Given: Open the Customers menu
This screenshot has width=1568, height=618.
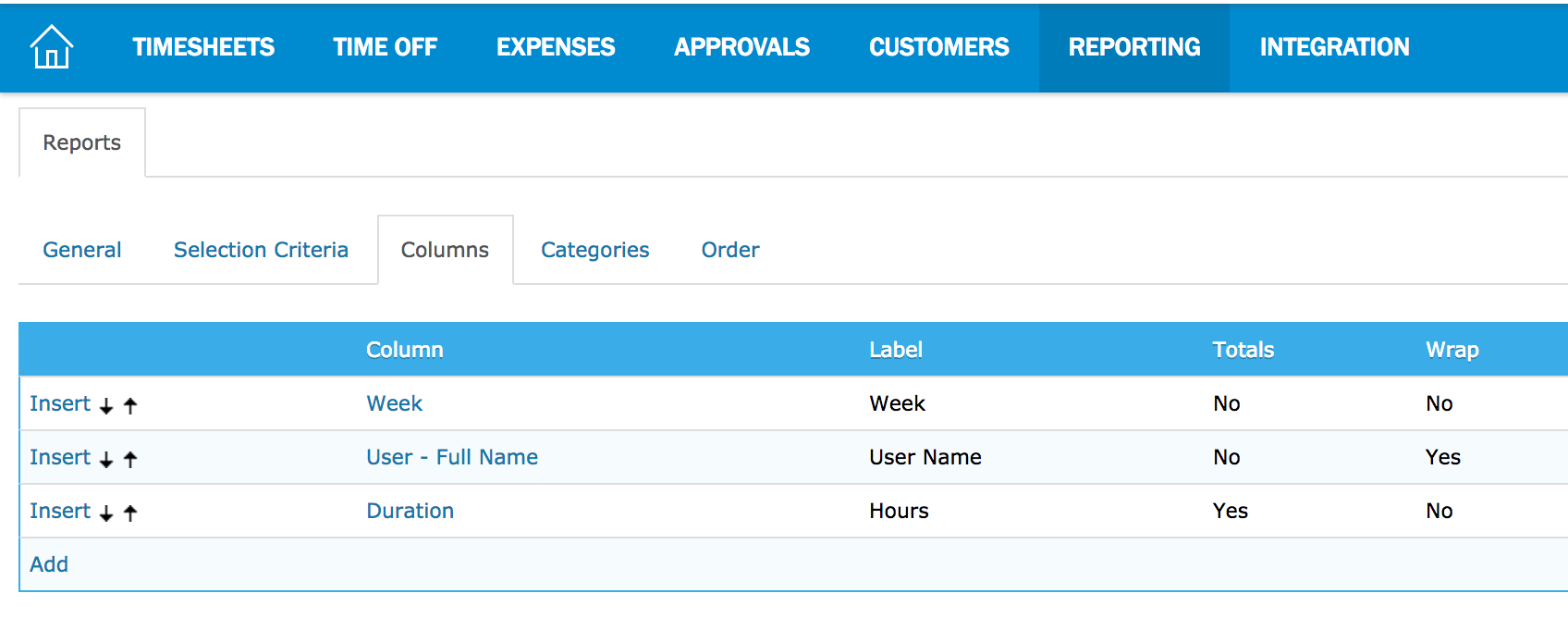Looking at the screenshot, I should pyautogui.click(x=939, y=46).
